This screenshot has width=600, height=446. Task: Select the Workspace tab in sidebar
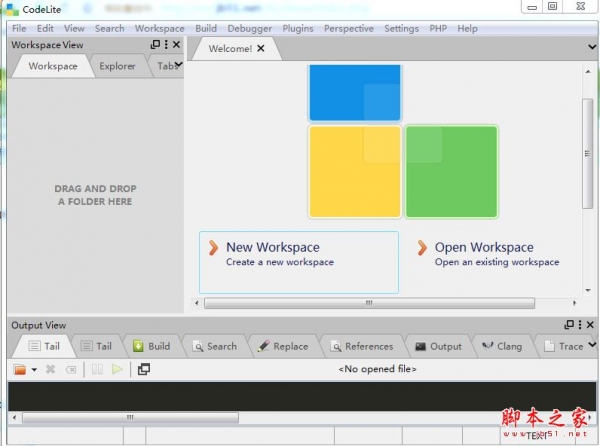coord(53,66)
